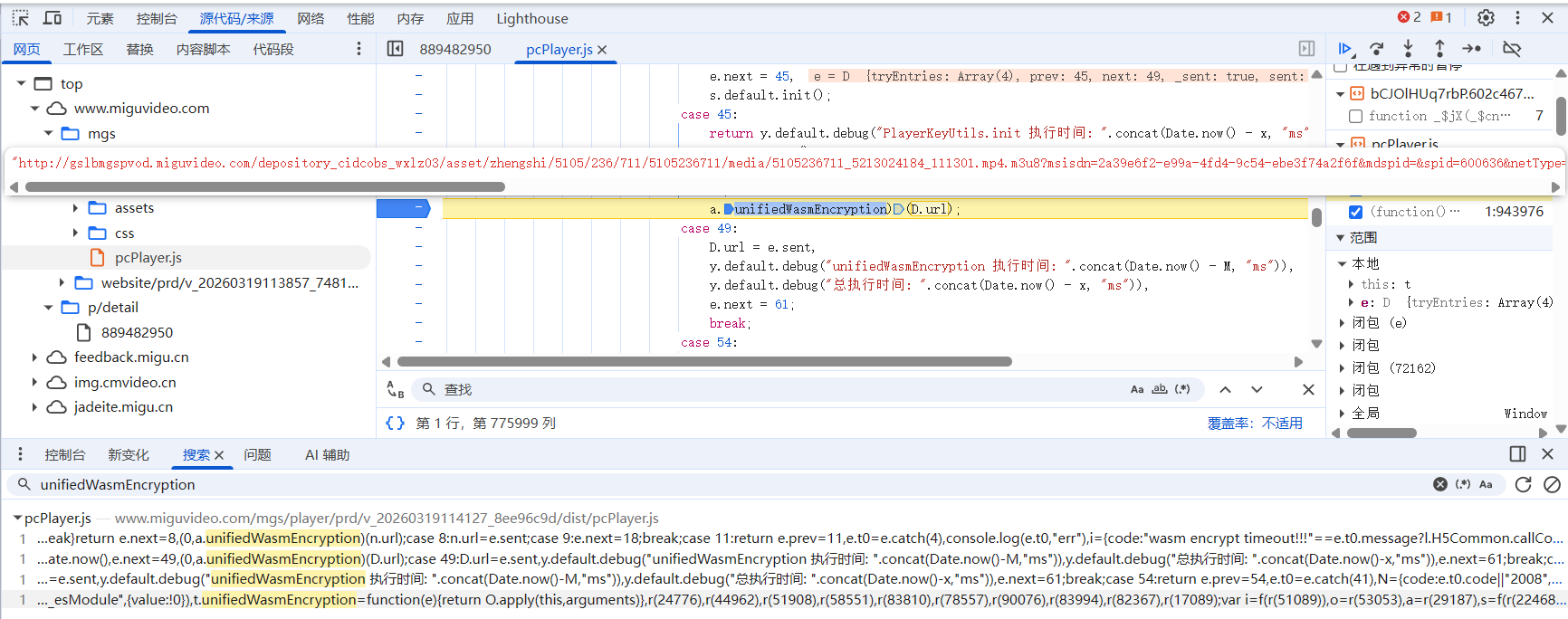Screen dimensions: 1568x619
Task: Toggle whole word match in find bar
Action: click(x=1160, y=390)
